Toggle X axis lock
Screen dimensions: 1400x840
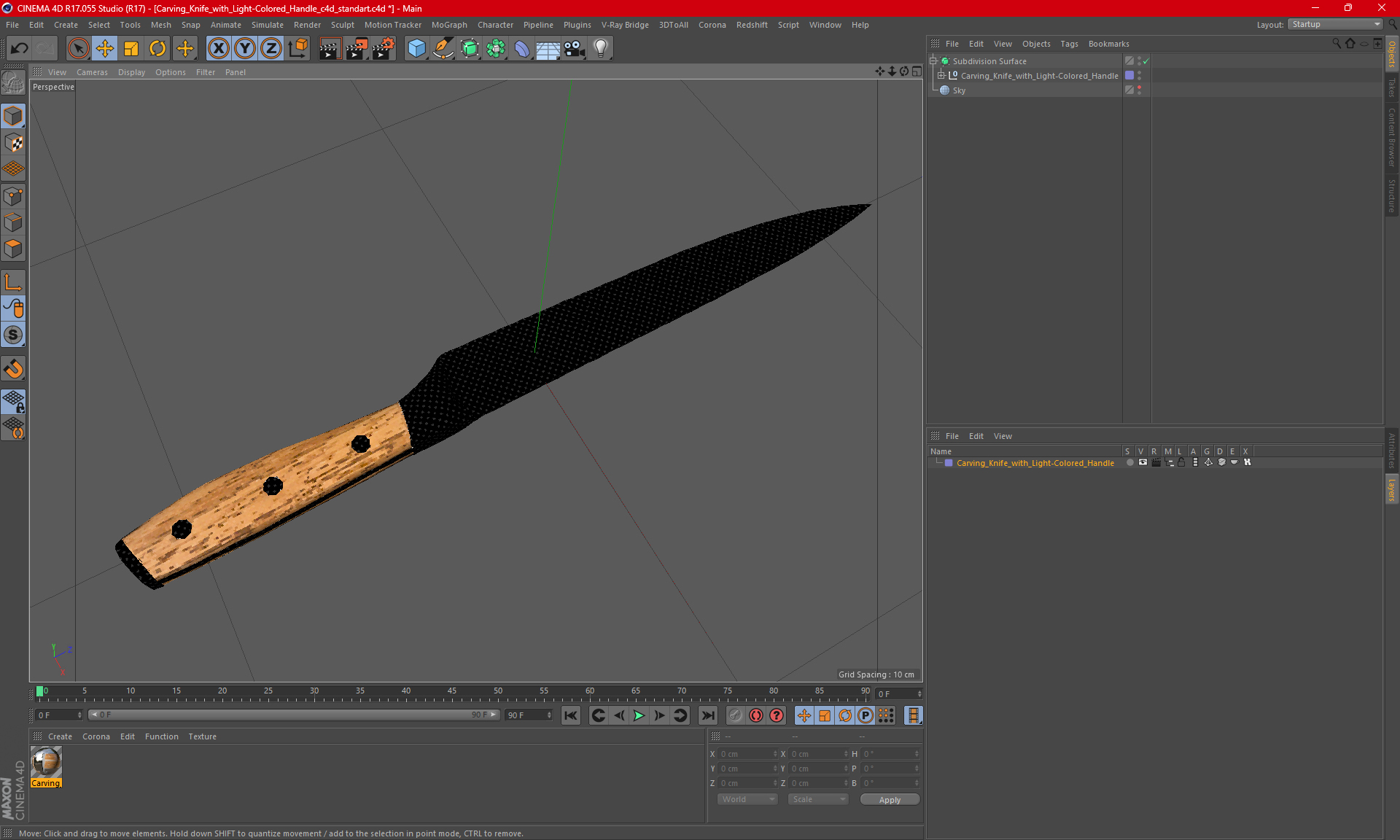[218, 48]
